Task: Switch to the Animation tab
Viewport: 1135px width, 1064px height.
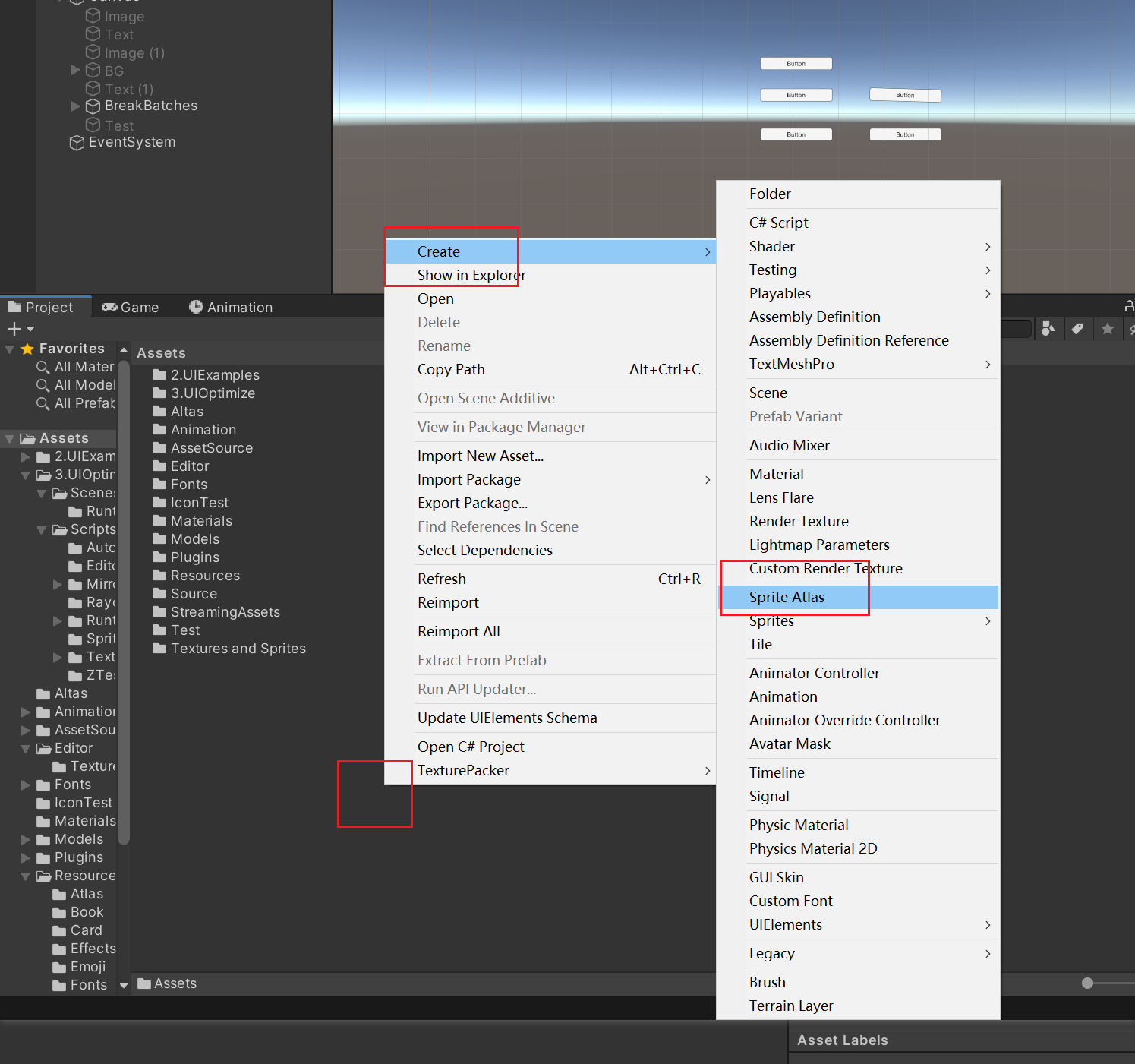Action: 231,308
